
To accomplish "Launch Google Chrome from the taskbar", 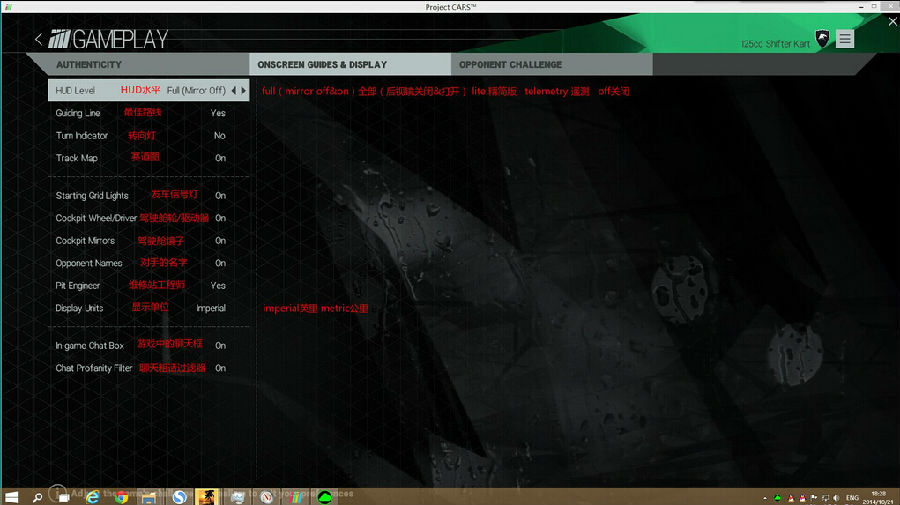I will (x=121, y=497).
